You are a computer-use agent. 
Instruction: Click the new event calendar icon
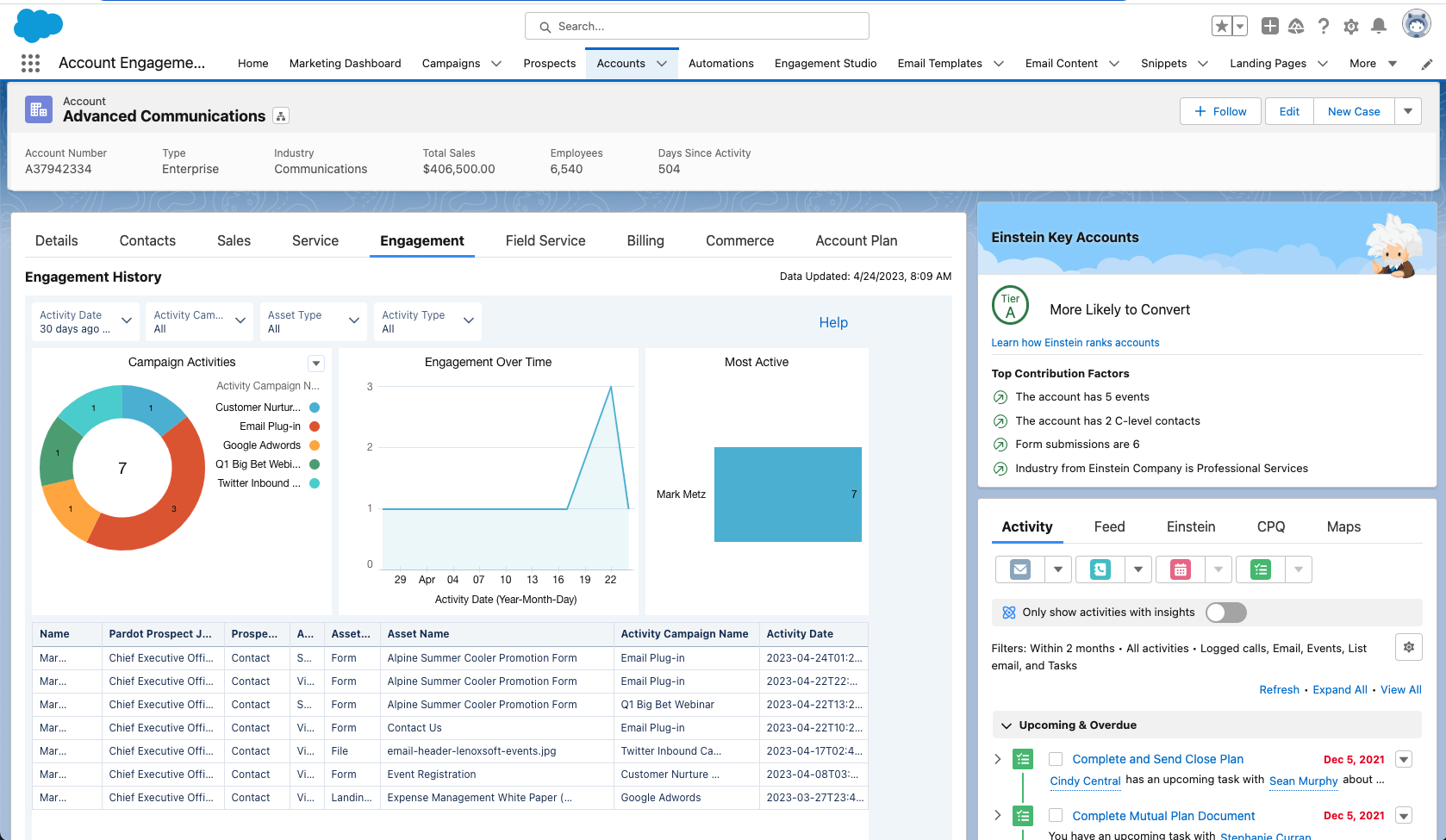pos(1181,569)
